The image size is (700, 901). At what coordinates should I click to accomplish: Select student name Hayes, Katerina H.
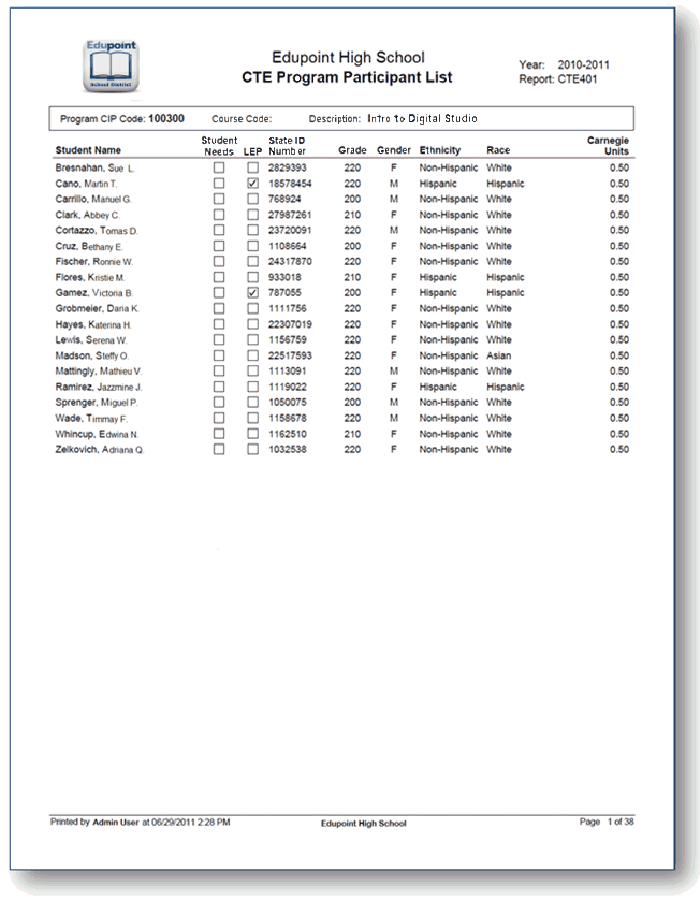click(93, 325)
